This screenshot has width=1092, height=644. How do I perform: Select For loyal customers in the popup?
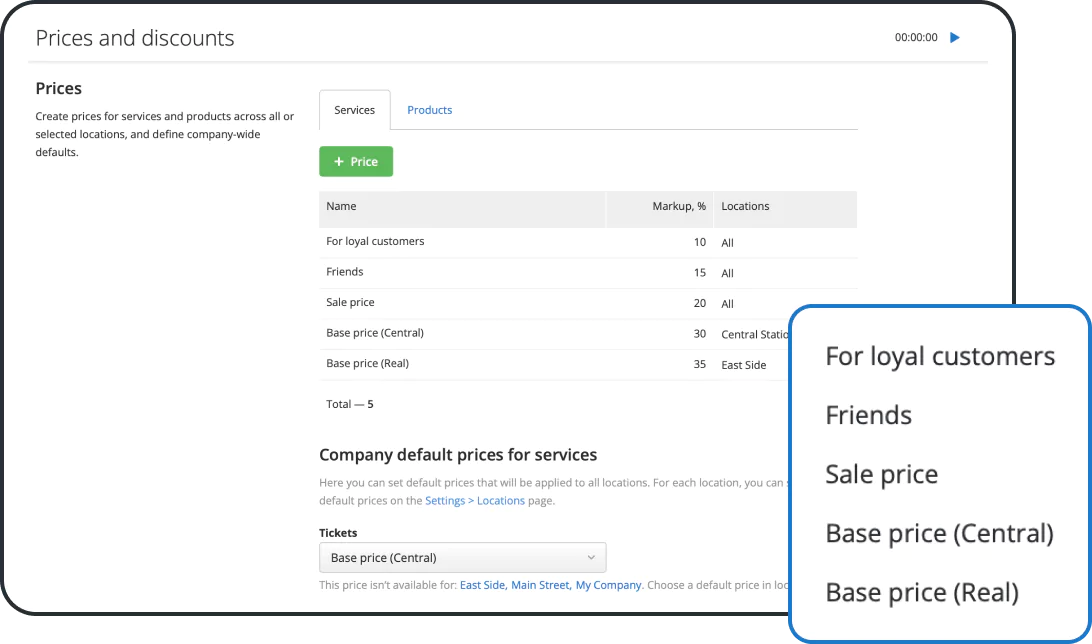(939, 355)
